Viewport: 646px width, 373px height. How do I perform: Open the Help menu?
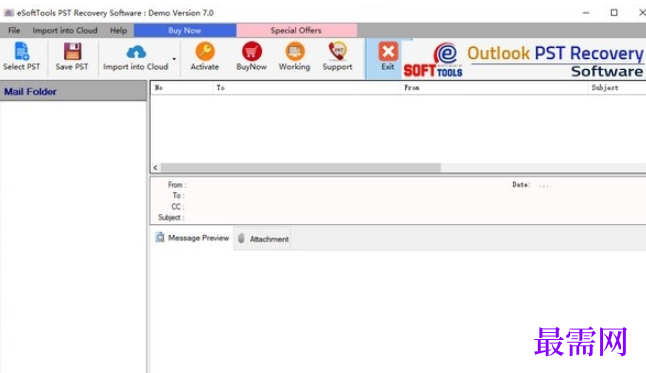118,30
